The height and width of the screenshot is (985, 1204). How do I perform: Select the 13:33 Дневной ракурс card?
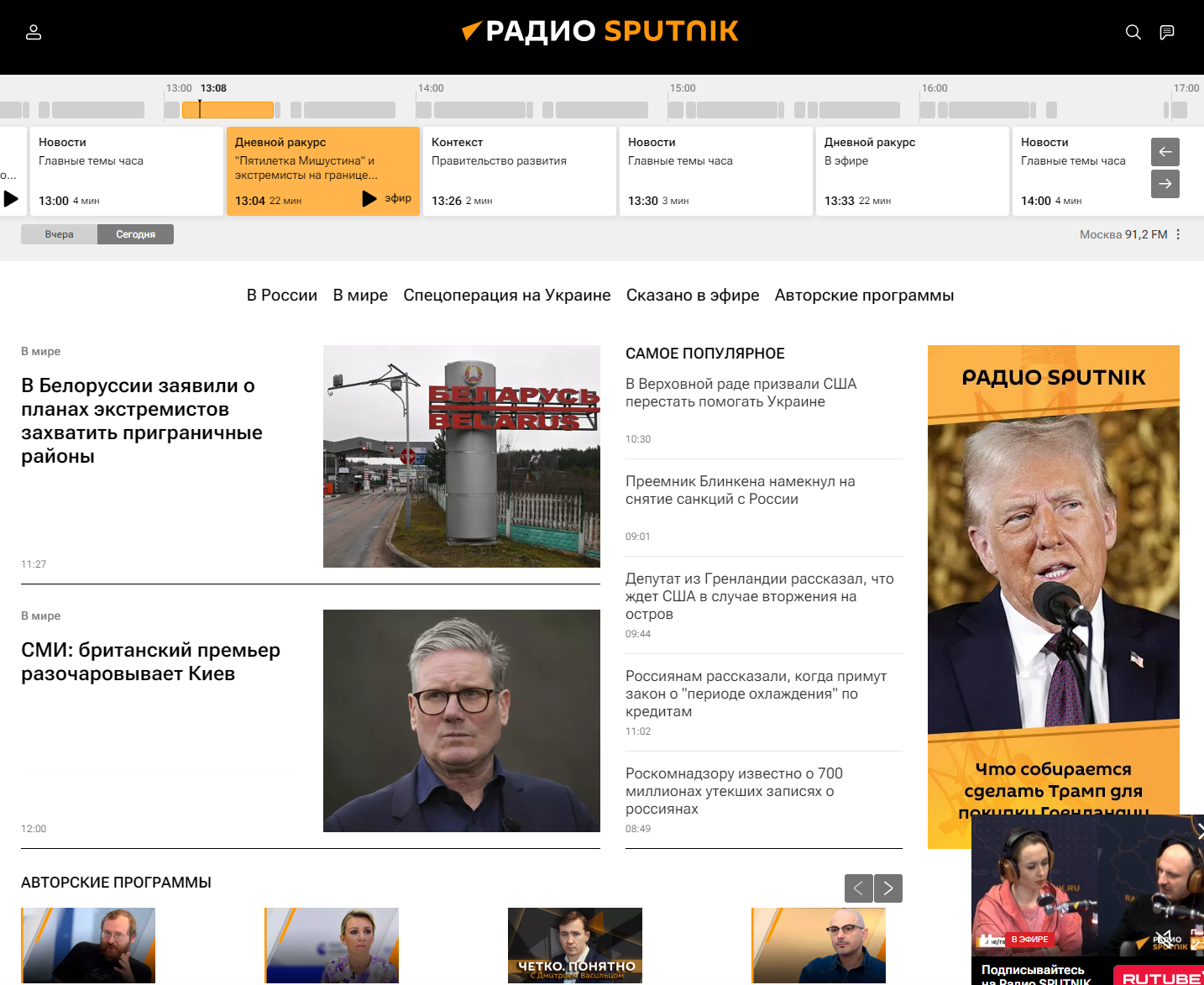[913, 171]
